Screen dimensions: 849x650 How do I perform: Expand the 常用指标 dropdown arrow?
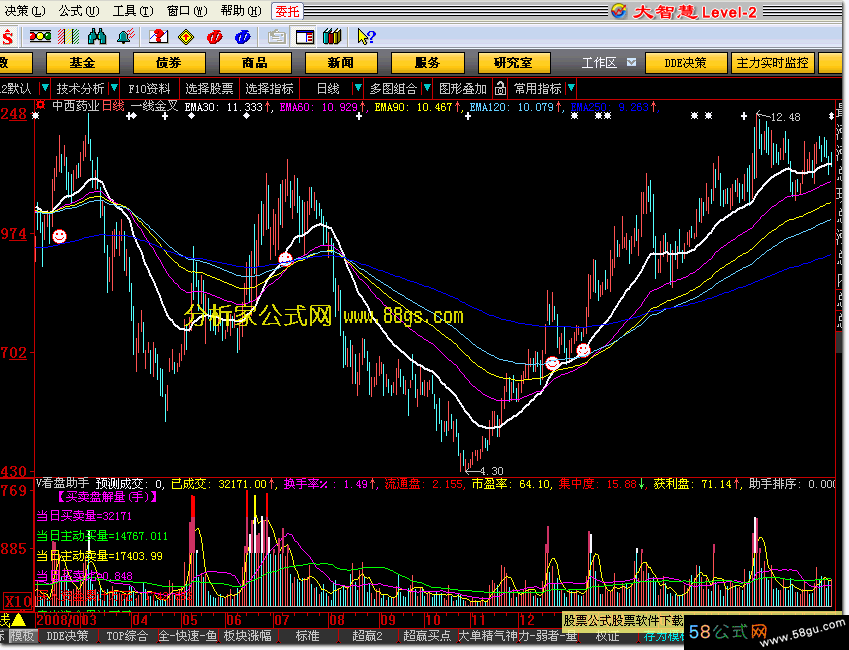[571, 88]
